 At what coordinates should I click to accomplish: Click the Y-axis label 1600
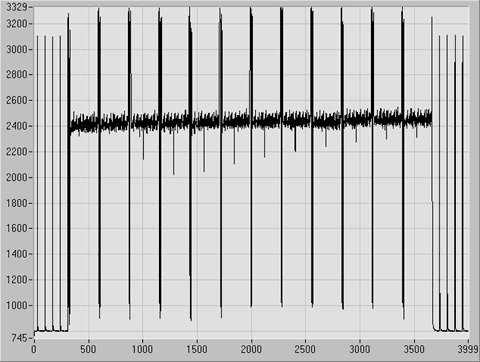17,228
